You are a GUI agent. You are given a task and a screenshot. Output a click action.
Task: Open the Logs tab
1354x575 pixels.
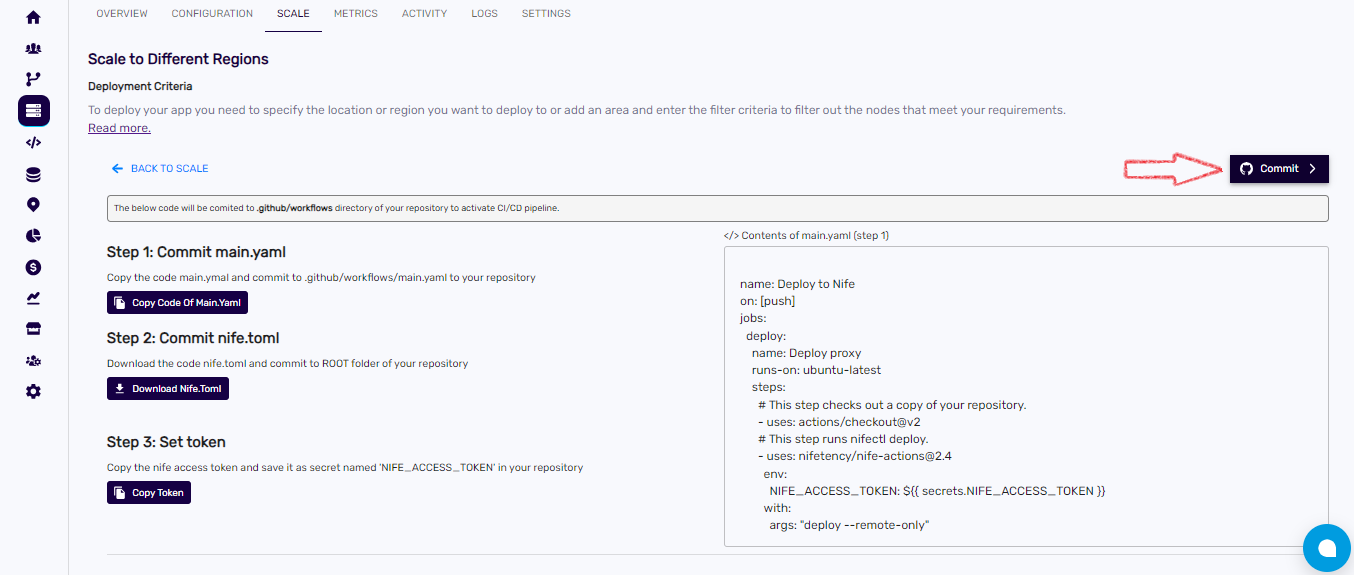484,14
